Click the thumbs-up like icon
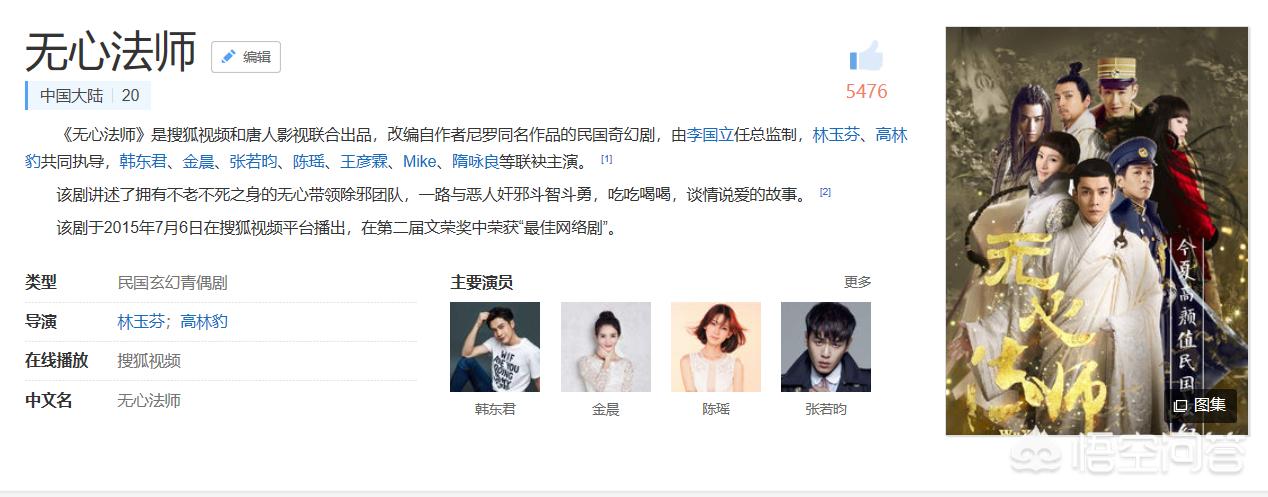 click(865, 56)
